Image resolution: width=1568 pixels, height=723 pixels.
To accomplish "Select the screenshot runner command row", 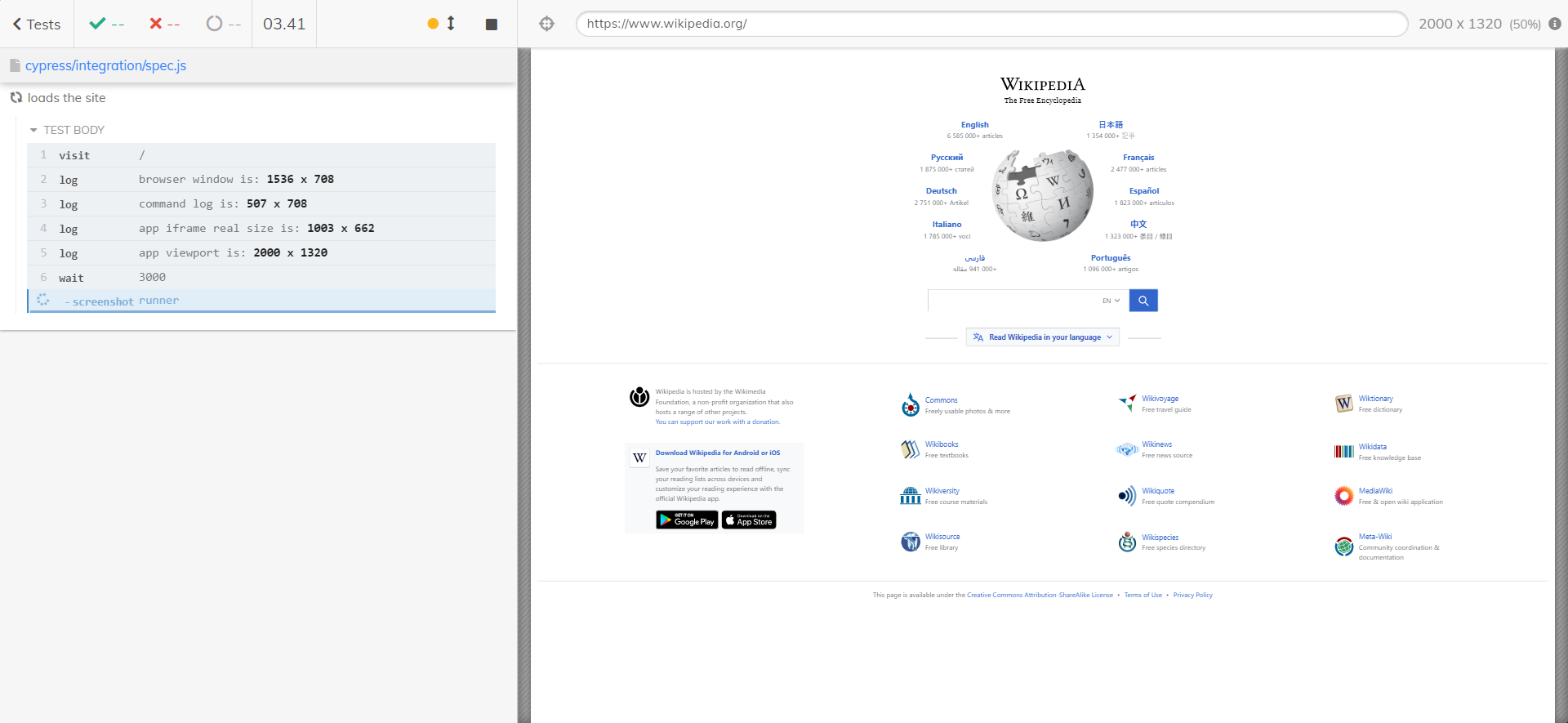I will click(261, 301).
